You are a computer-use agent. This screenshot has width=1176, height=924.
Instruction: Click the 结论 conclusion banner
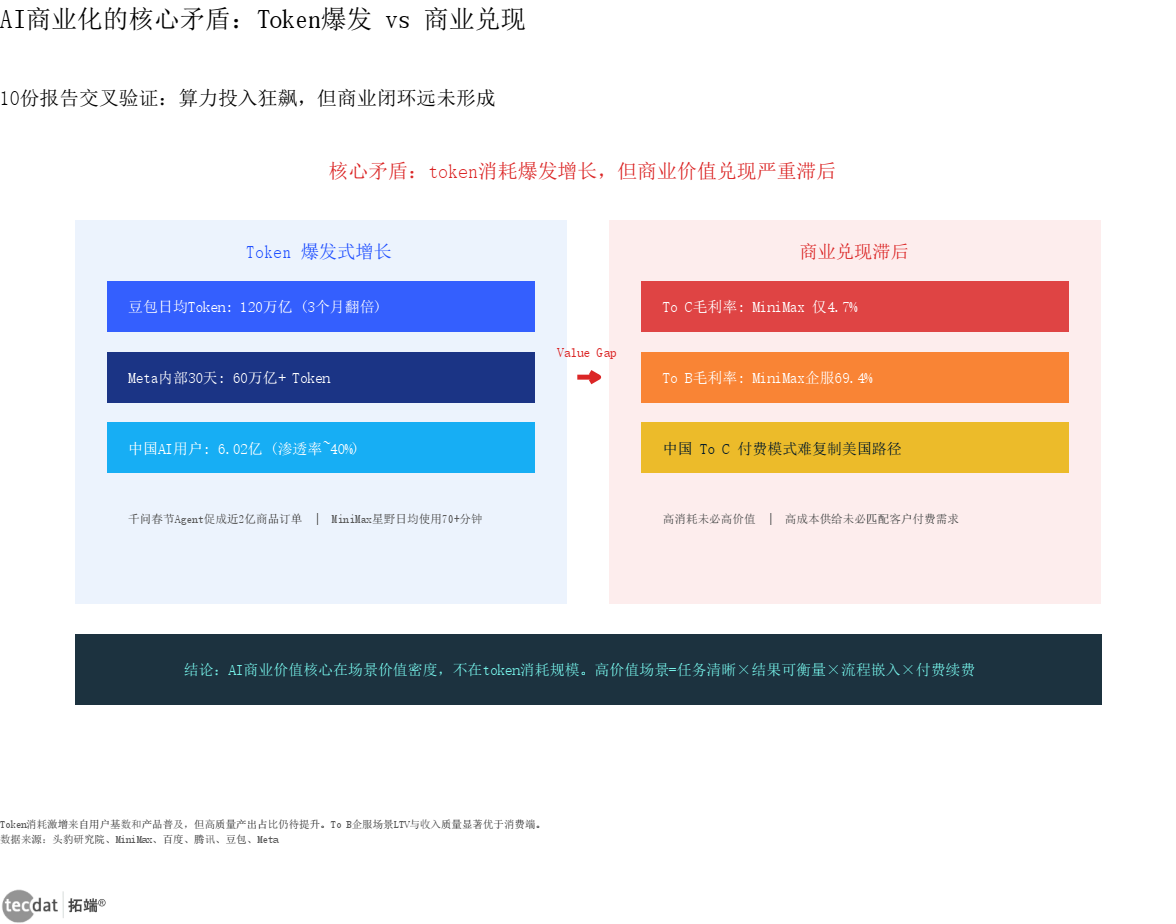(588, 669)
